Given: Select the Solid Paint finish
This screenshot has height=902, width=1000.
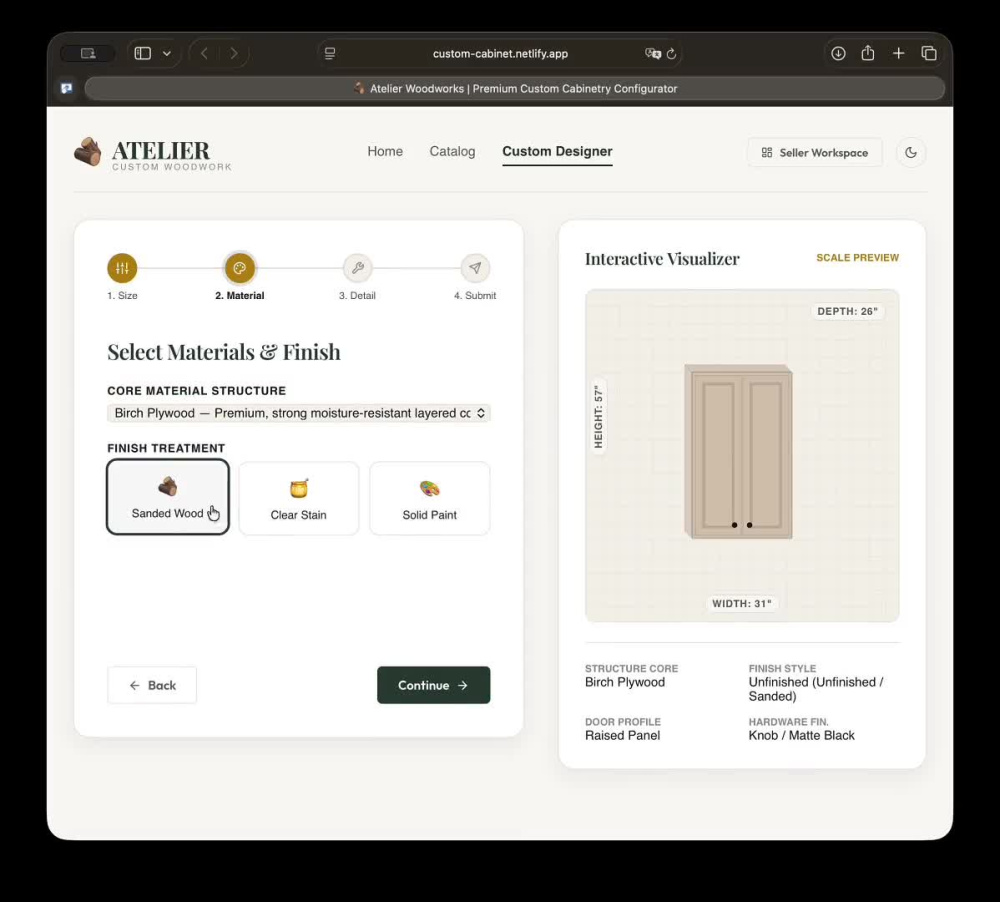Looking at the screenshot, I should point(429,498).
